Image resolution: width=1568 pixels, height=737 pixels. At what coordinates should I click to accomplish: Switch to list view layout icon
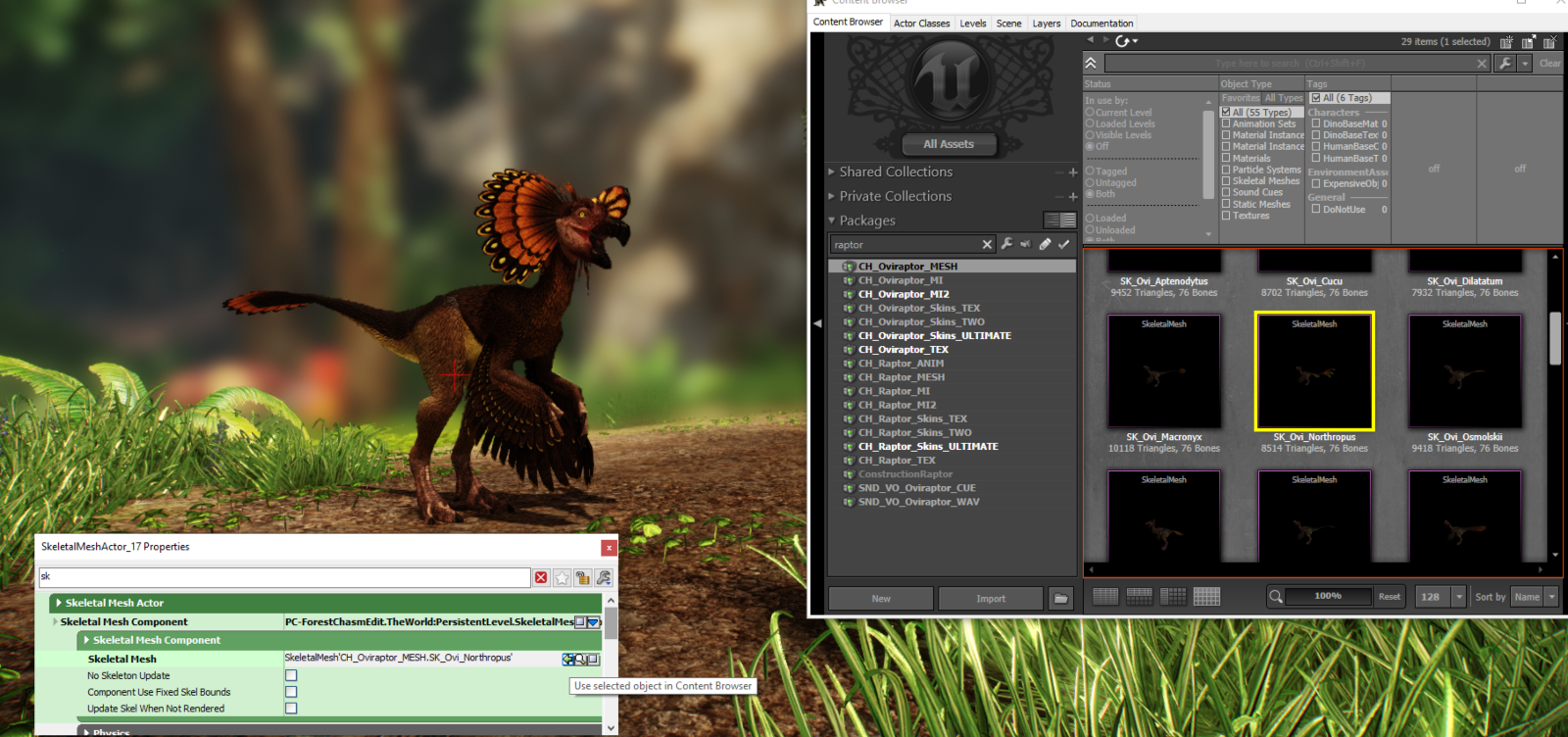click(1105, 596)
